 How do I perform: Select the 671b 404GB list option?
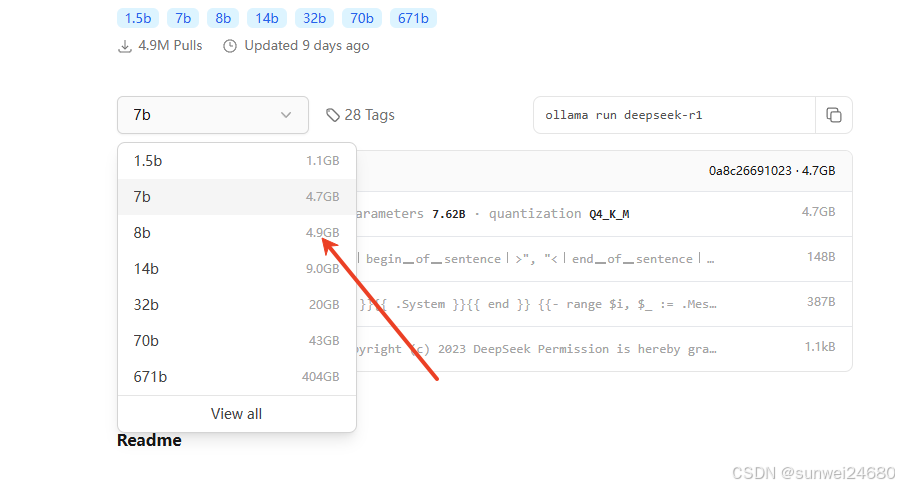(x=237, y=377)
